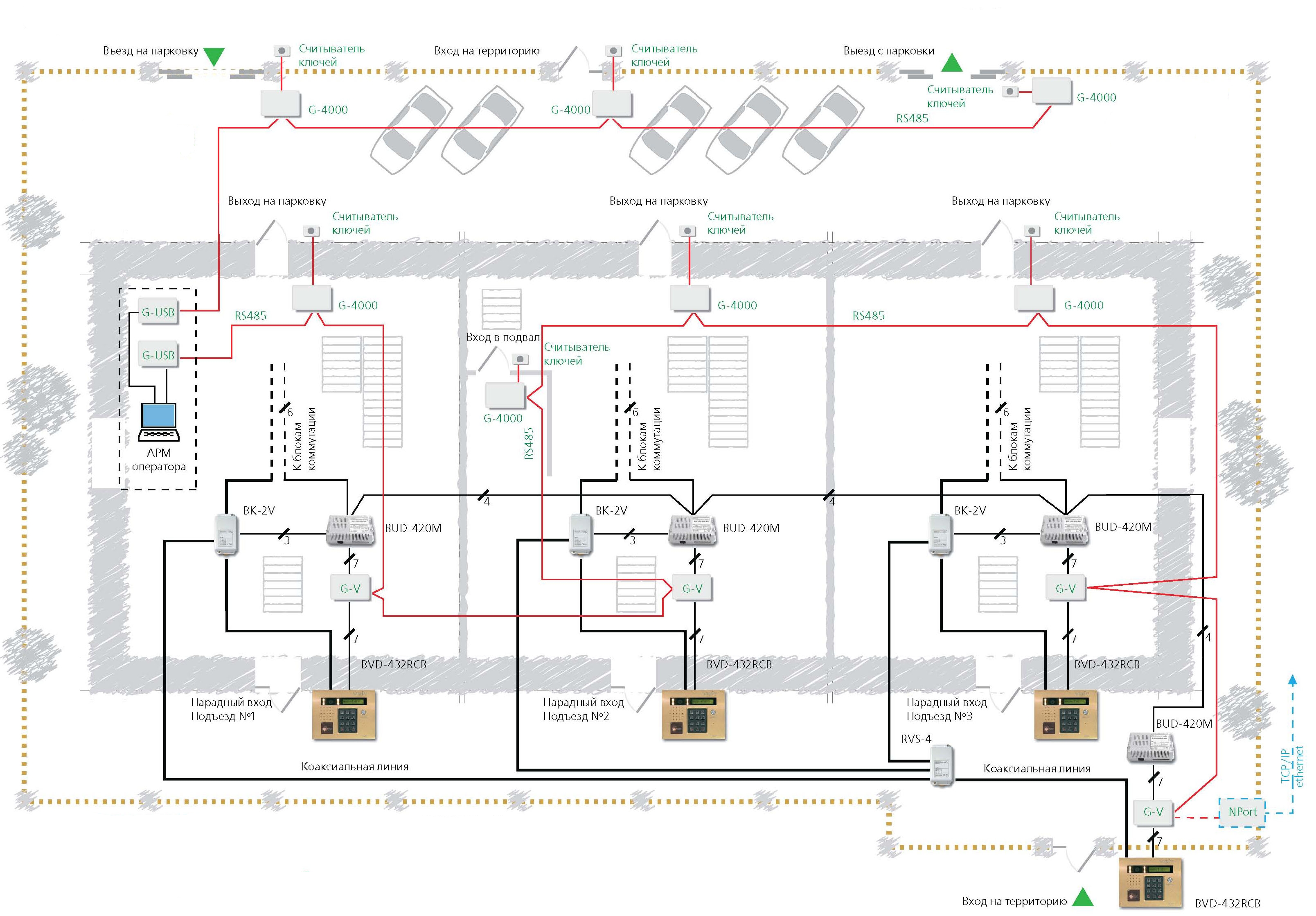Click the BUD-420M unit near territory entrance
Image resolution: width=1316 pixels, height=916 pixels.
(1150, 747)
